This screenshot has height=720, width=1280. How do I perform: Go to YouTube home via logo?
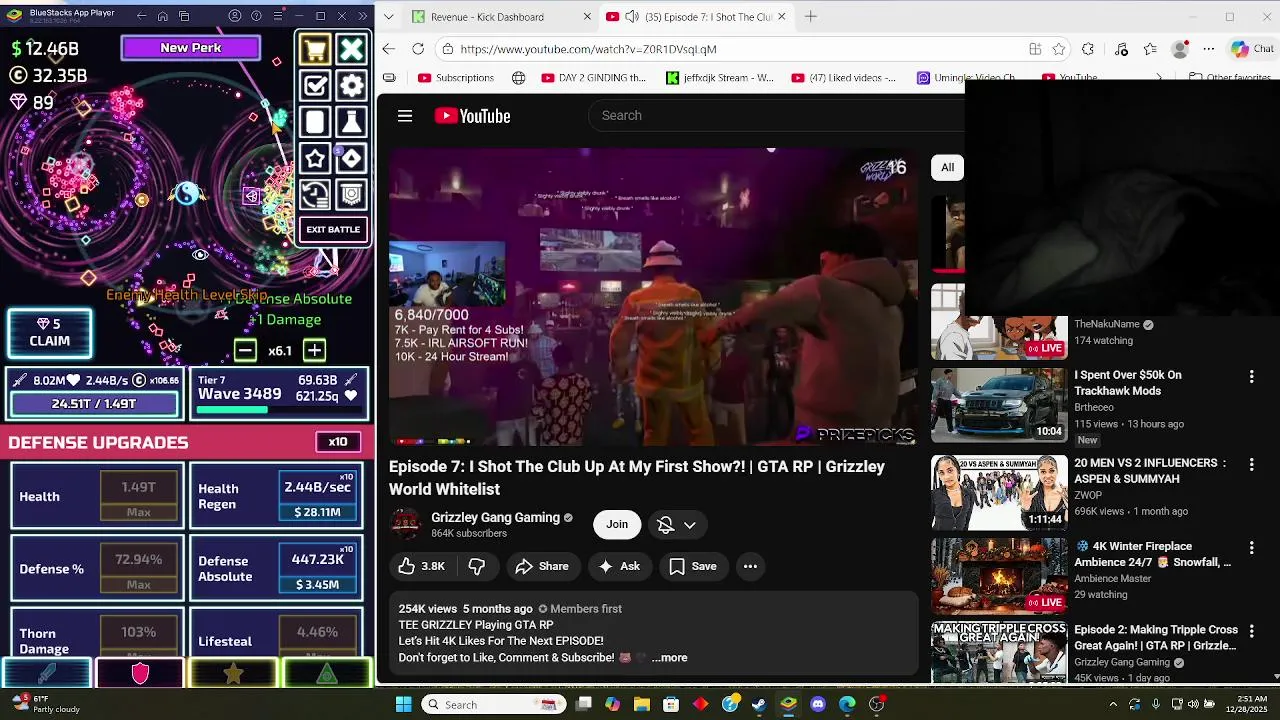click(x=472, y=116)
